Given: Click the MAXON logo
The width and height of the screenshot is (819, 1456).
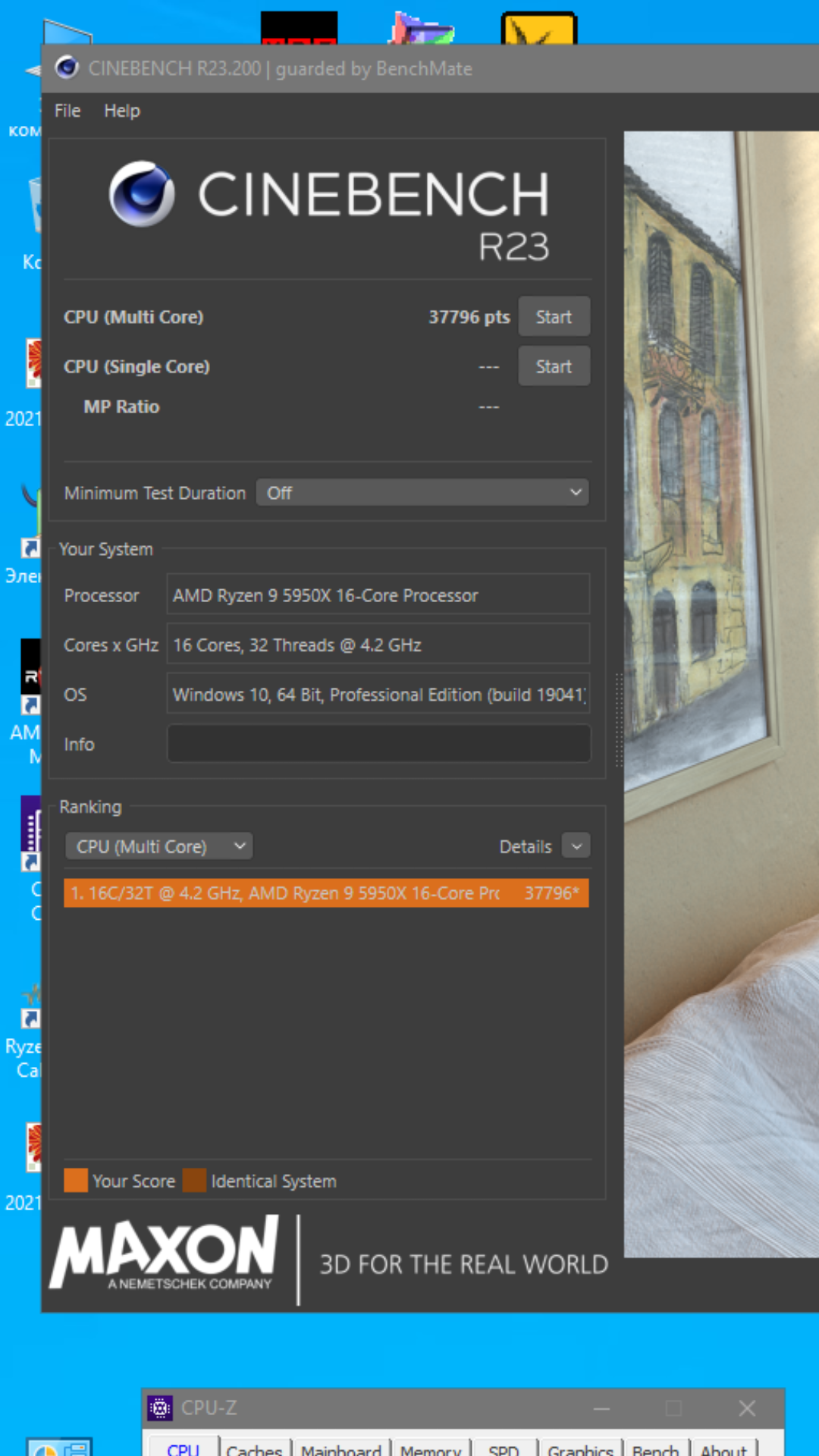Looking at the screenshot, I should (164, 1253).
